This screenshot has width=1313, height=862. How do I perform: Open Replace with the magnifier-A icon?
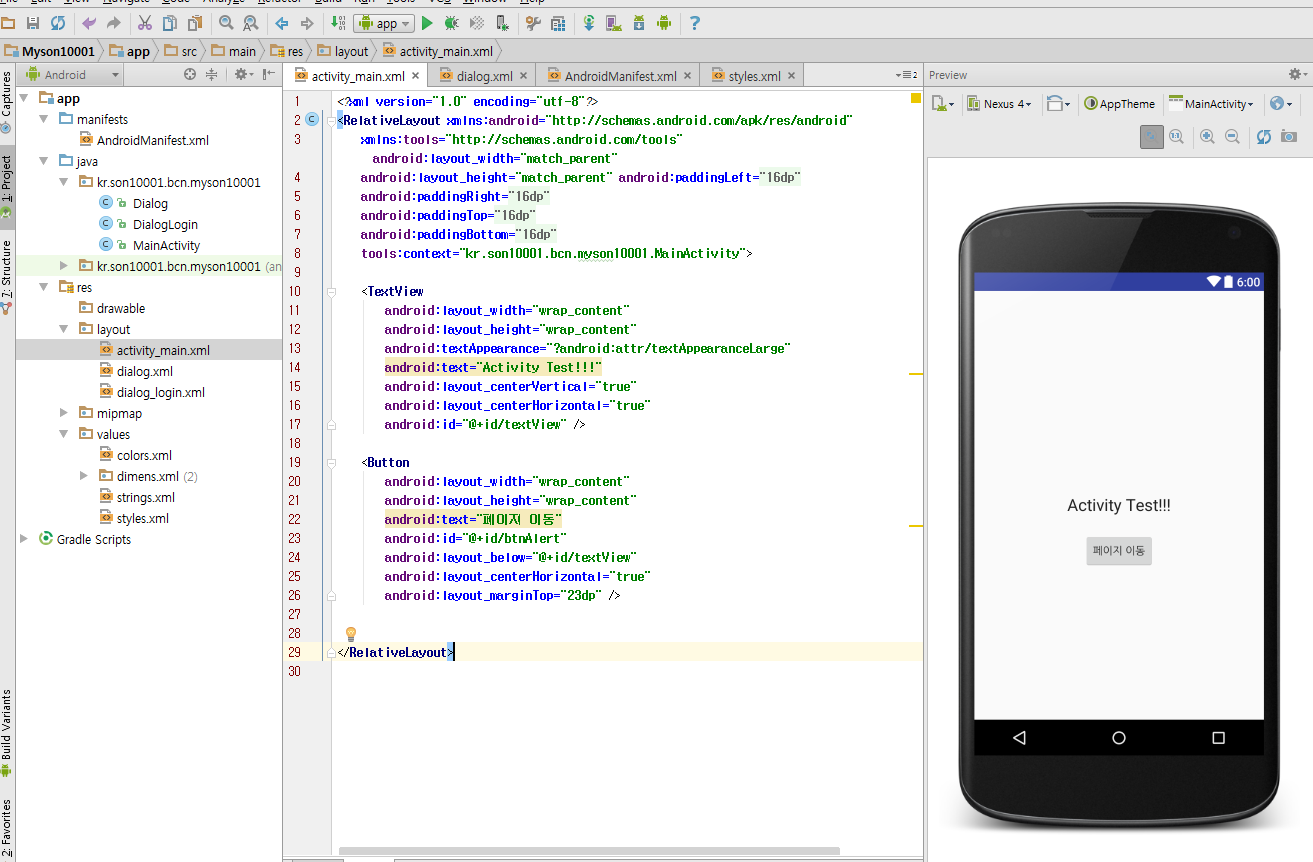click(x=250, y=23)
